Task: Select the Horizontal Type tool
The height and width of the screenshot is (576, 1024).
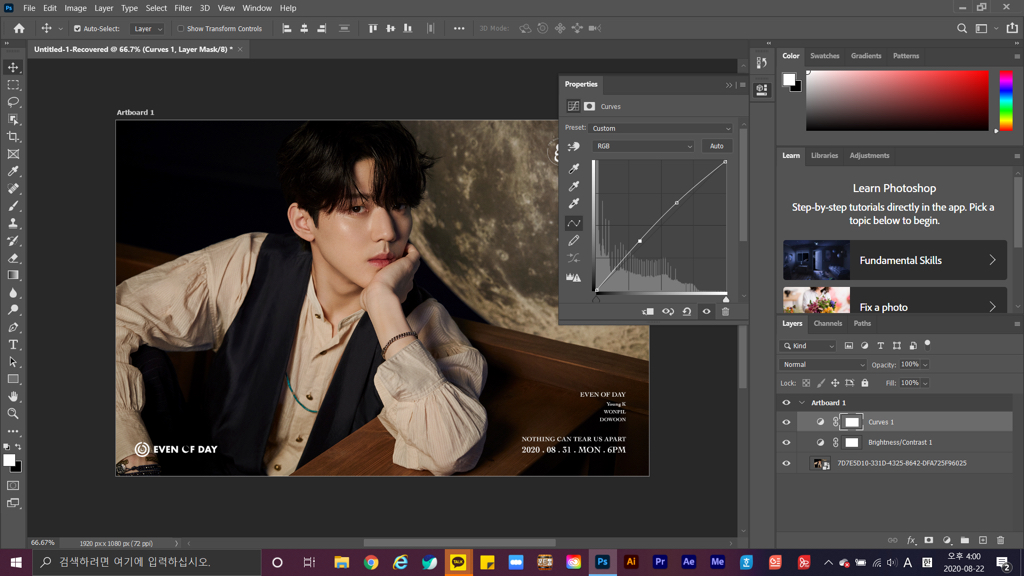Action: [13, 344]
